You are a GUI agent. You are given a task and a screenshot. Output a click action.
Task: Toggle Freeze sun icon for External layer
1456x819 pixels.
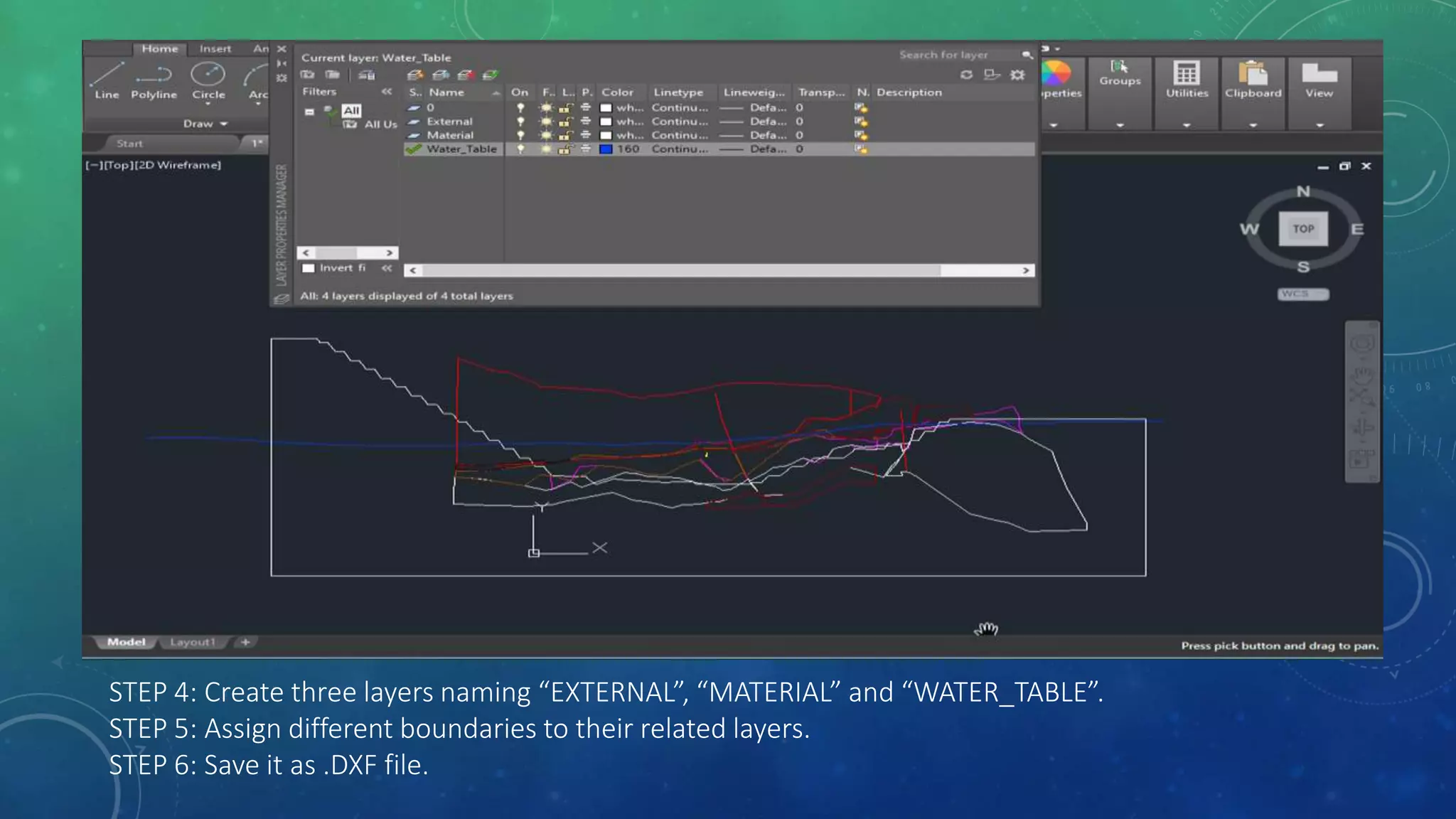pos(546,122)
